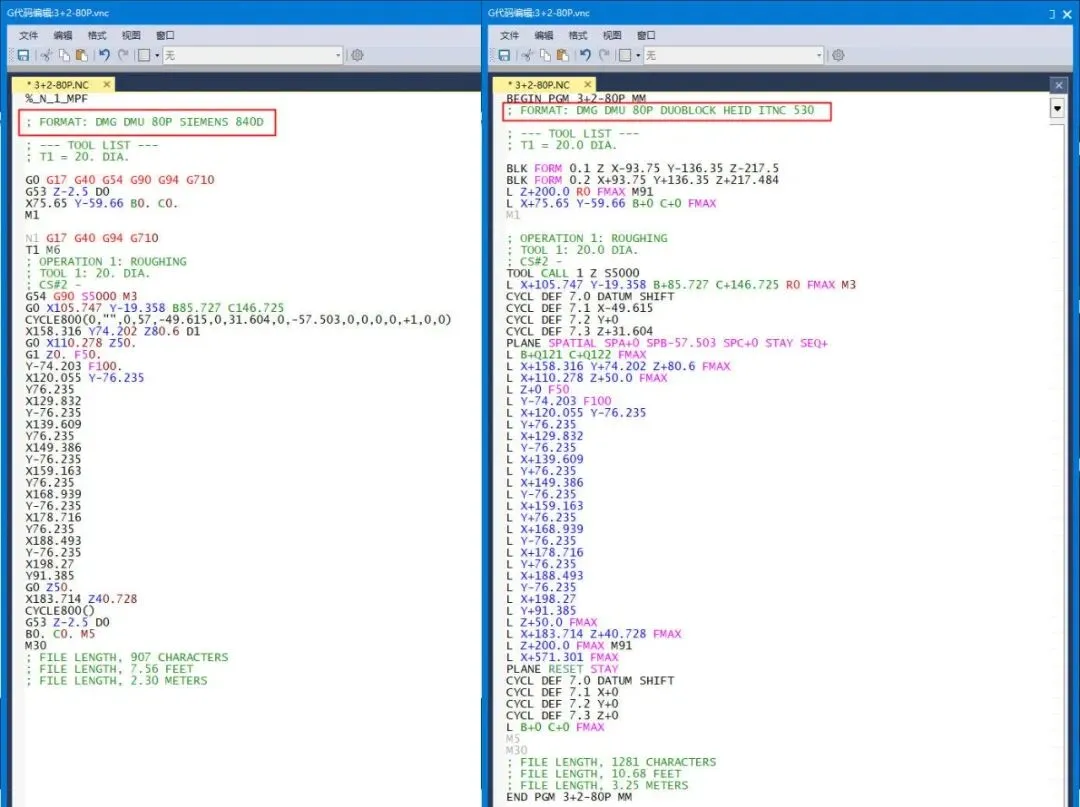Click the FILE LENGTH, 907 CHARACTERS comment
The height and width of the screenshot is (807, 1080).
[x=127, y=657]
